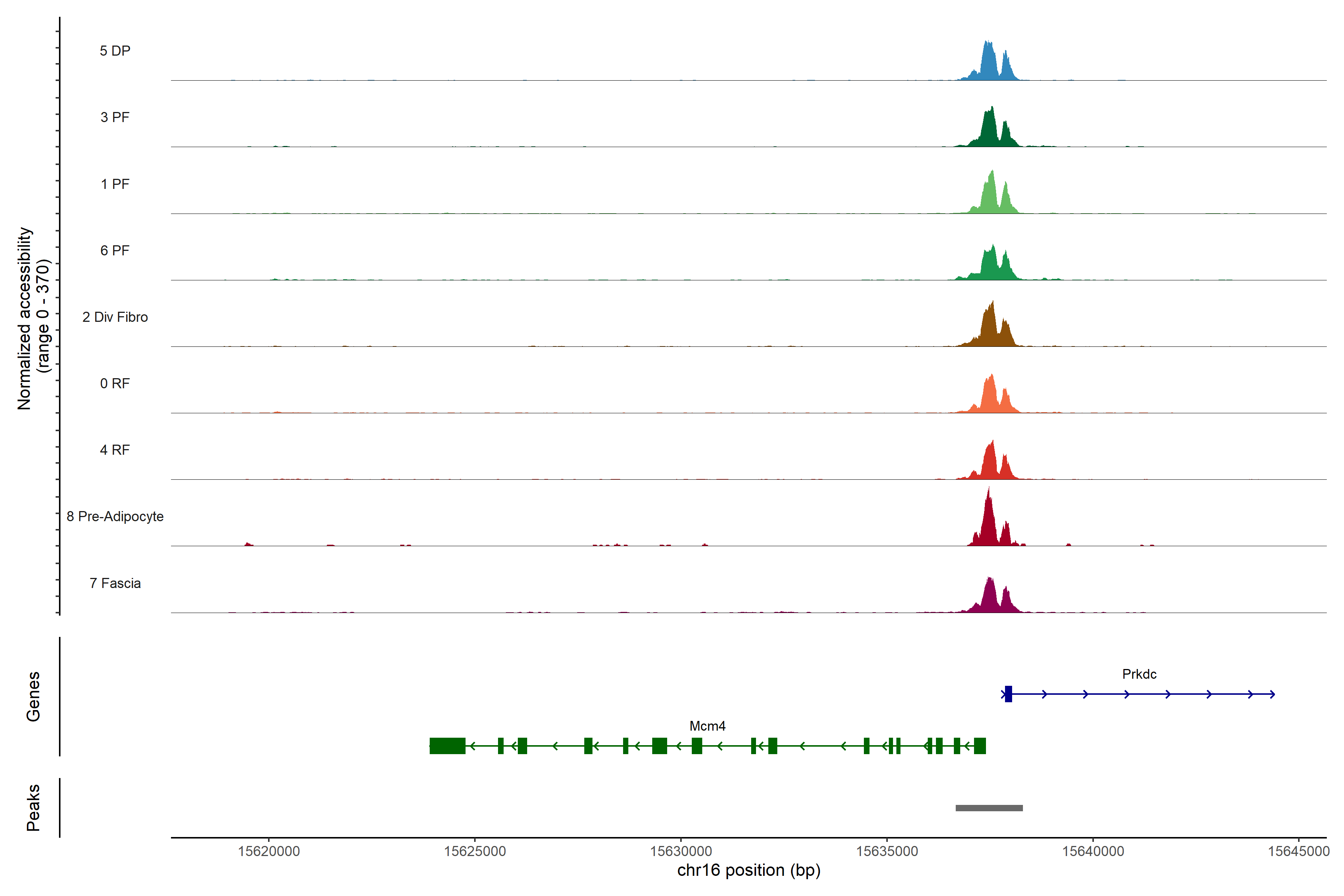1344x896 pixels.
Task: Click the 15630000 x-axis tick label
Action: [x=681, y=851]
